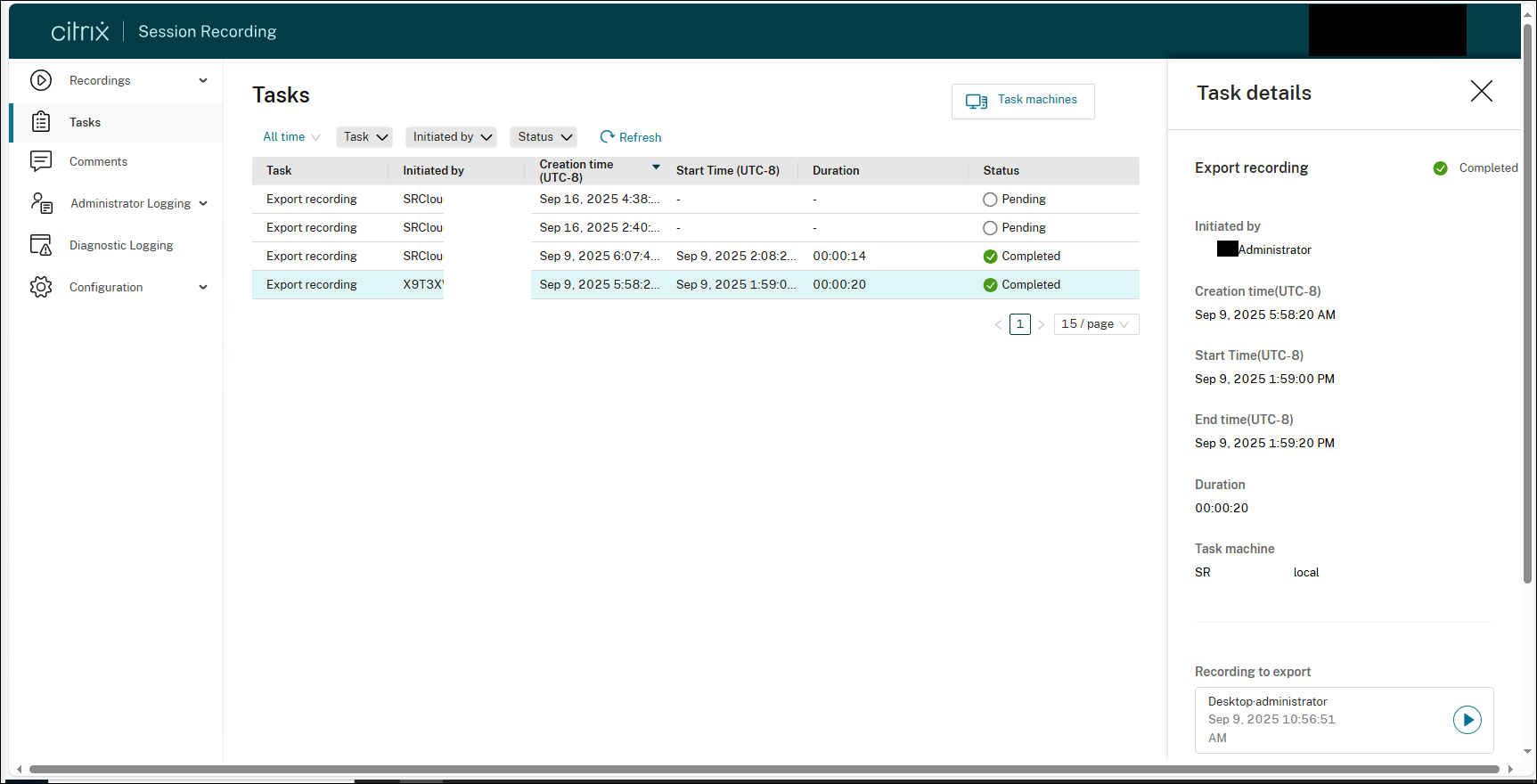Open the Task machines page
The height and width of the screenshot is (784, 1537).
(1023, 101)
